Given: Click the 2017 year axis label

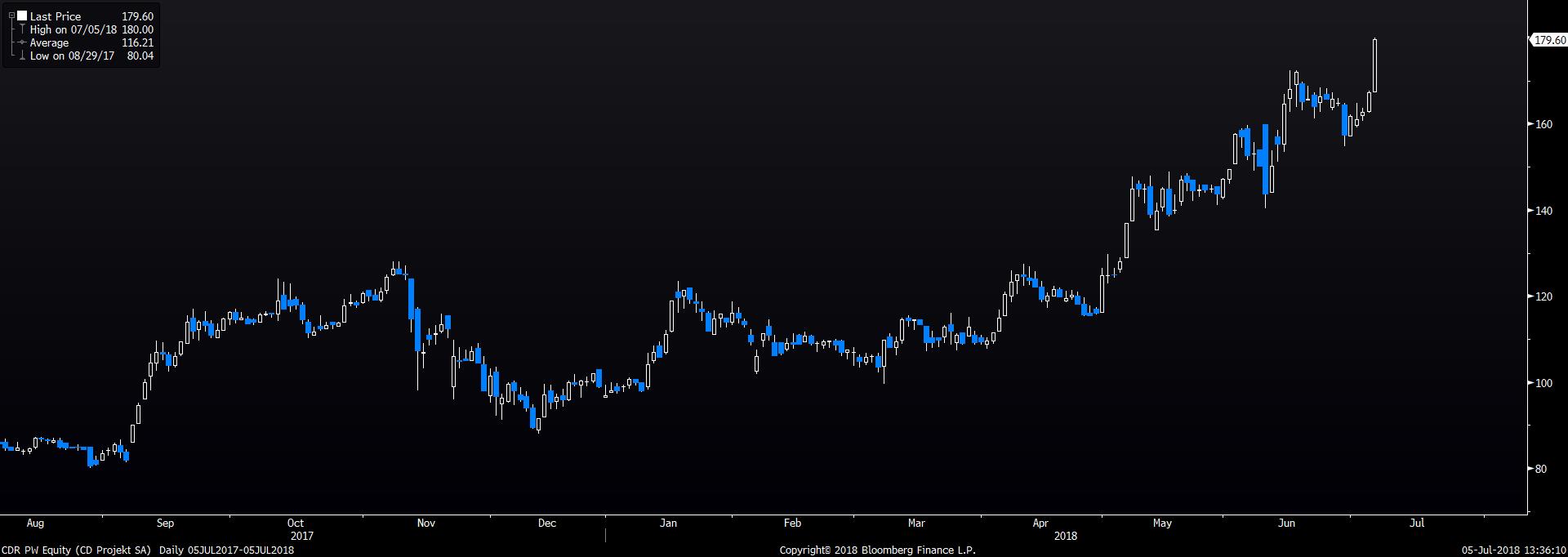Looking at the screenshot, I should click(x=302, y=536).
